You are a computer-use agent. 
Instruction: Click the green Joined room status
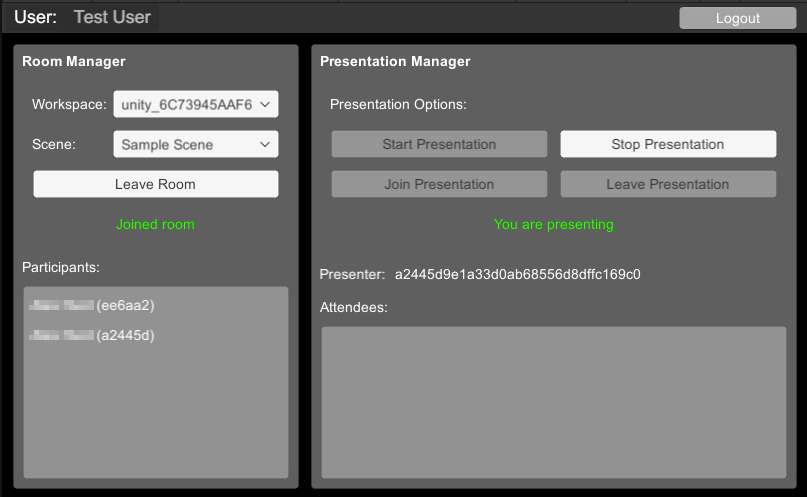coord(155,224)
